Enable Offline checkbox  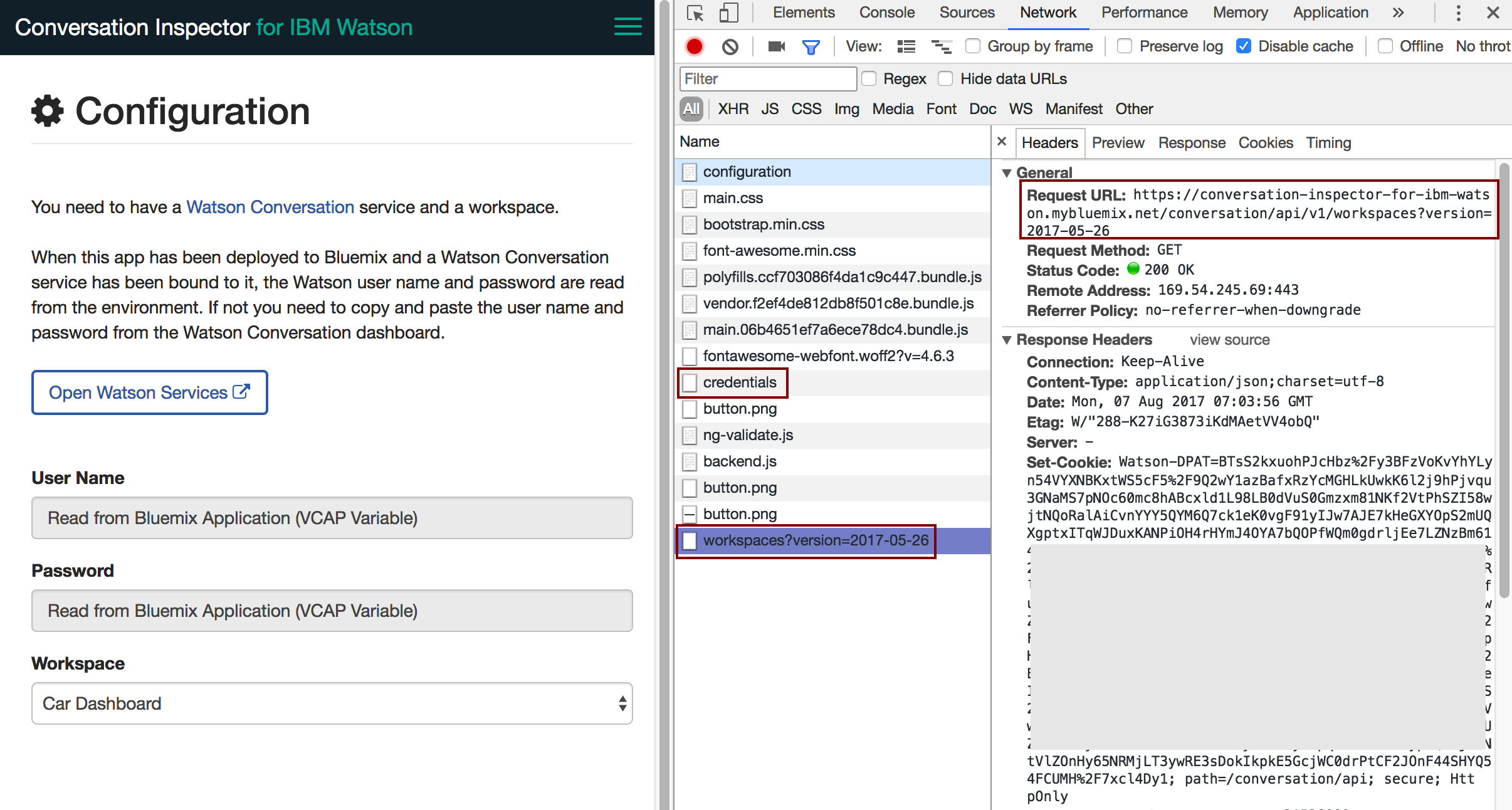point(1385,46)
